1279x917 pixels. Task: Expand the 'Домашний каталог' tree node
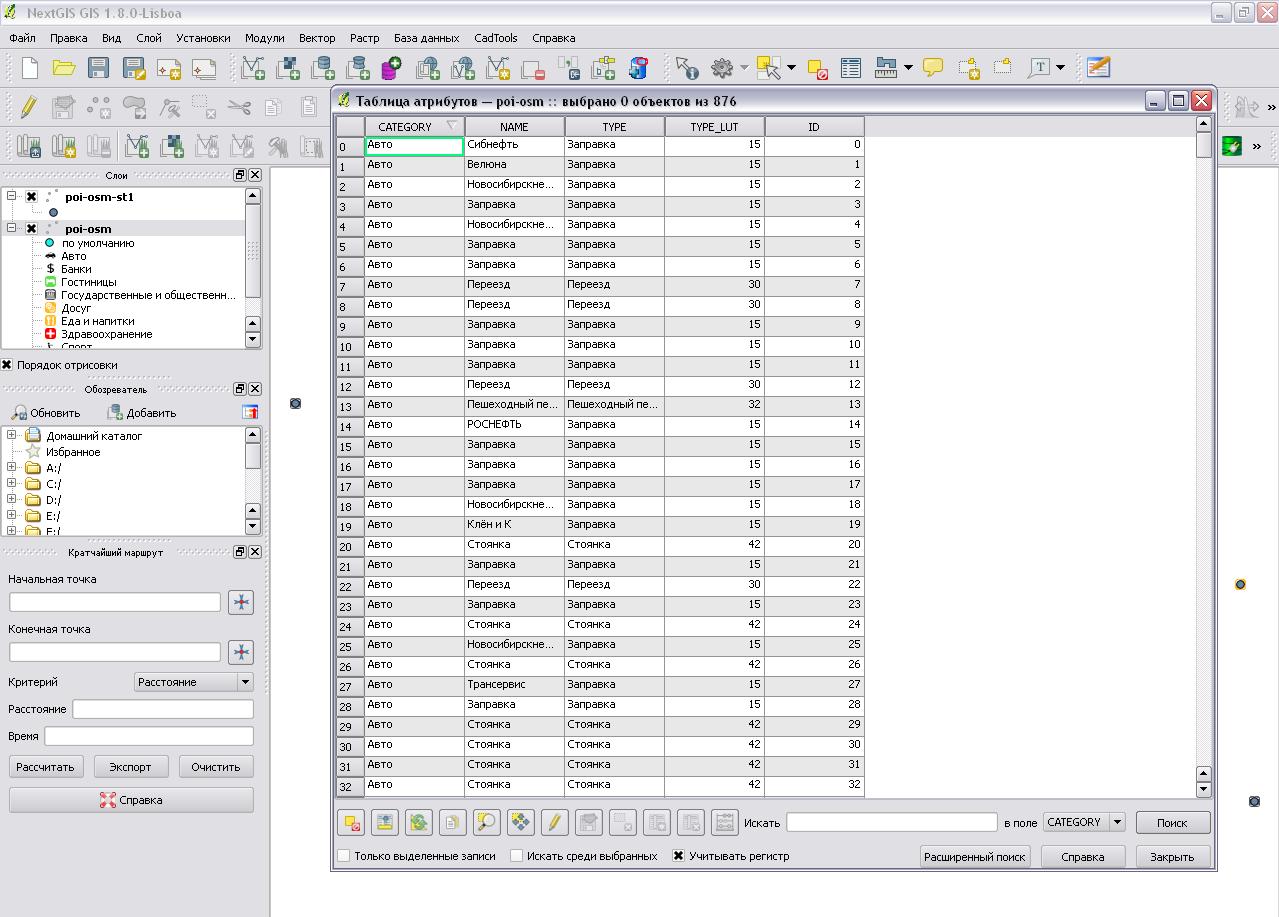click(x=12, y=436)
